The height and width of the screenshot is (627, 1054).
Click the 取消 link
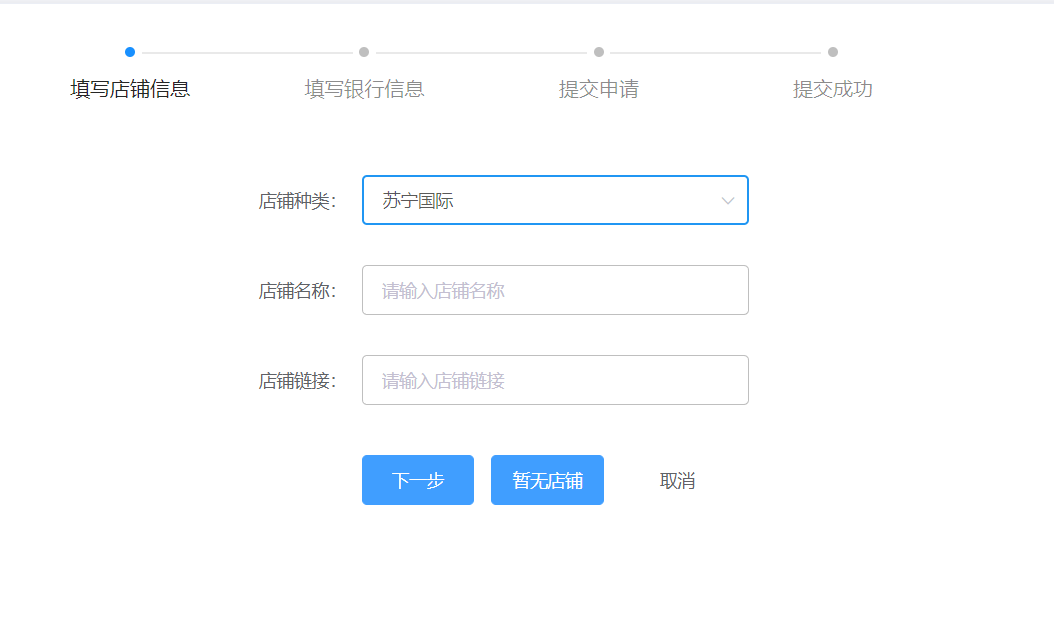pos(676,480)
